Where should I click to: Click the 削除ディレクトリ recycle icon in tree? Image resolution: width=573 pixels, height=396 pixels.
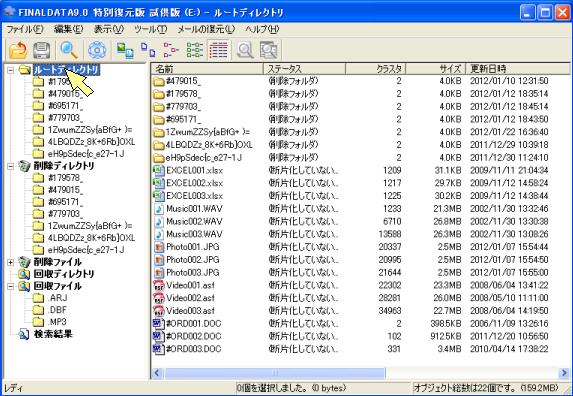[24, 166]
